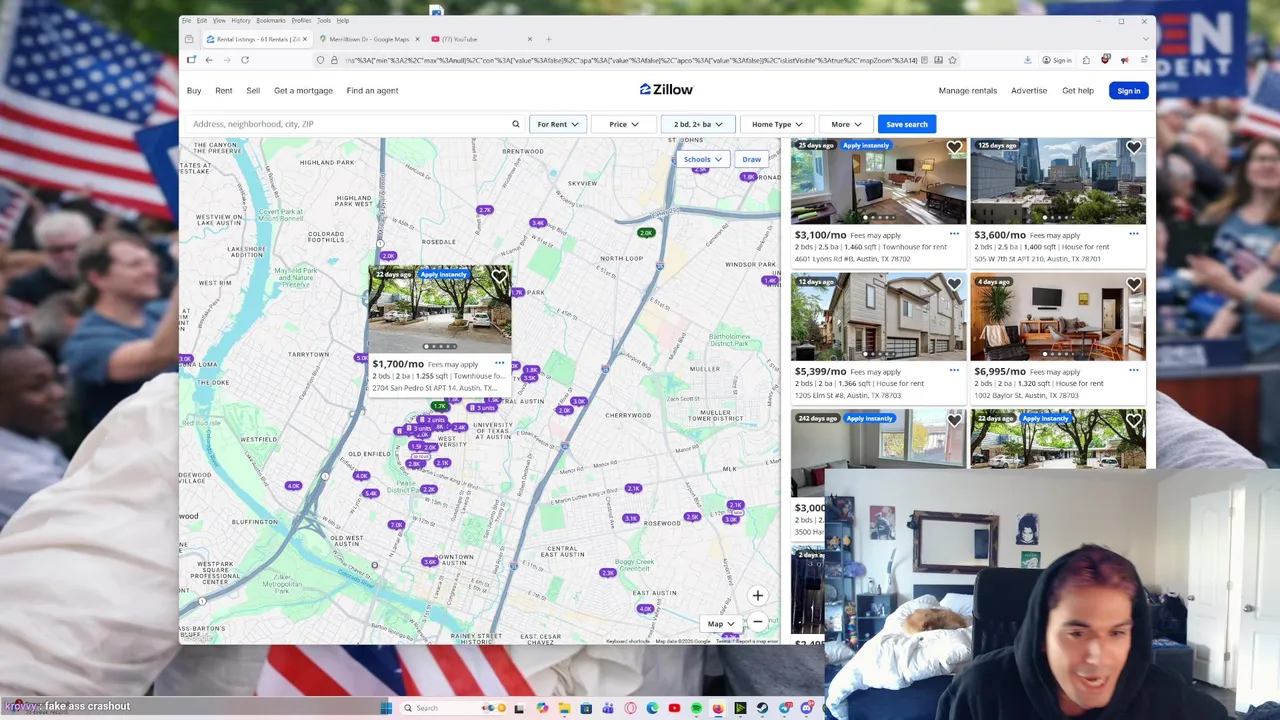Open Manage rentals link

[967, 91]
